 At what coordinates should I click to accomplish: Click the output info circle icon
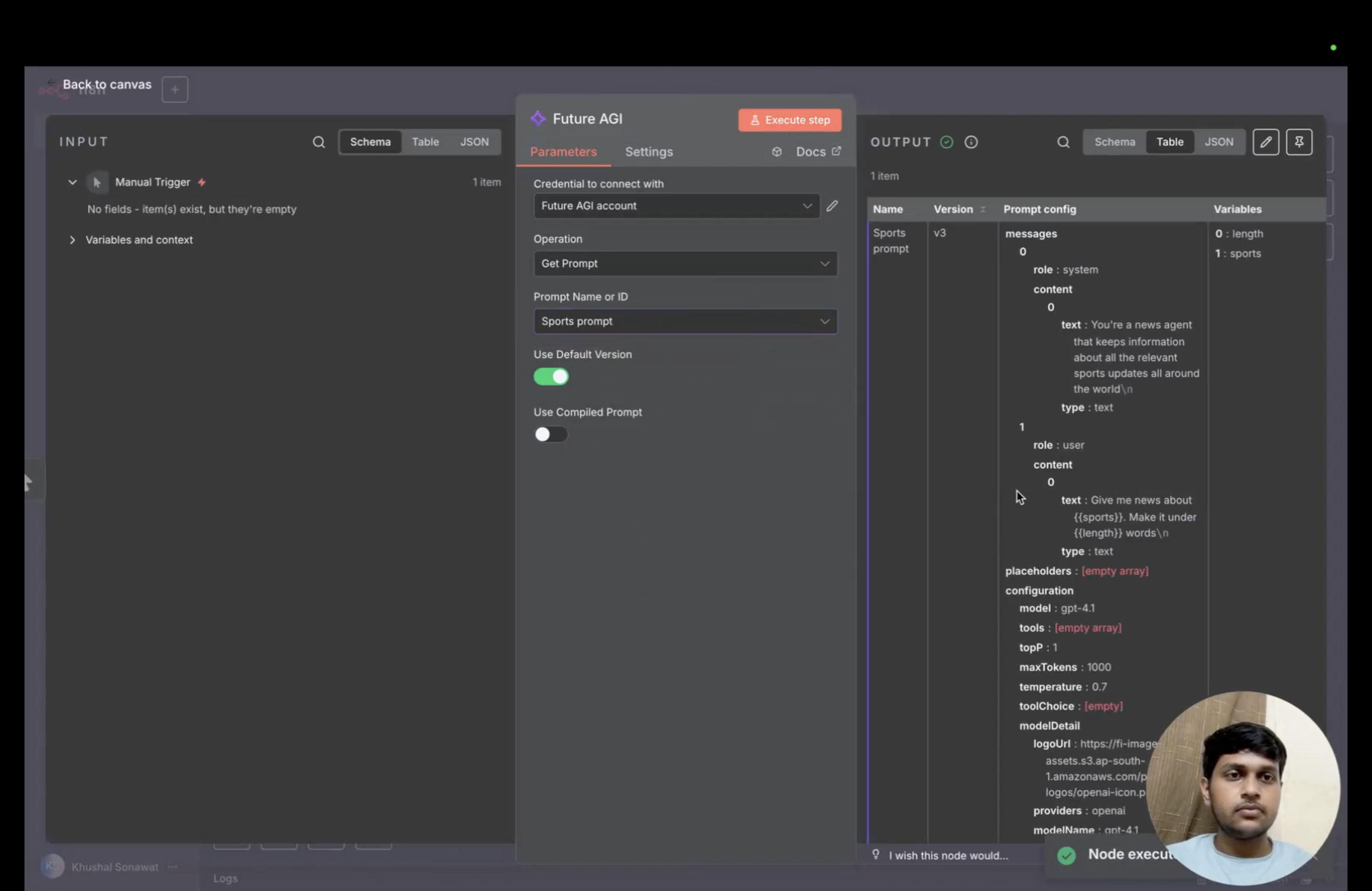click(x=971, y=142)
